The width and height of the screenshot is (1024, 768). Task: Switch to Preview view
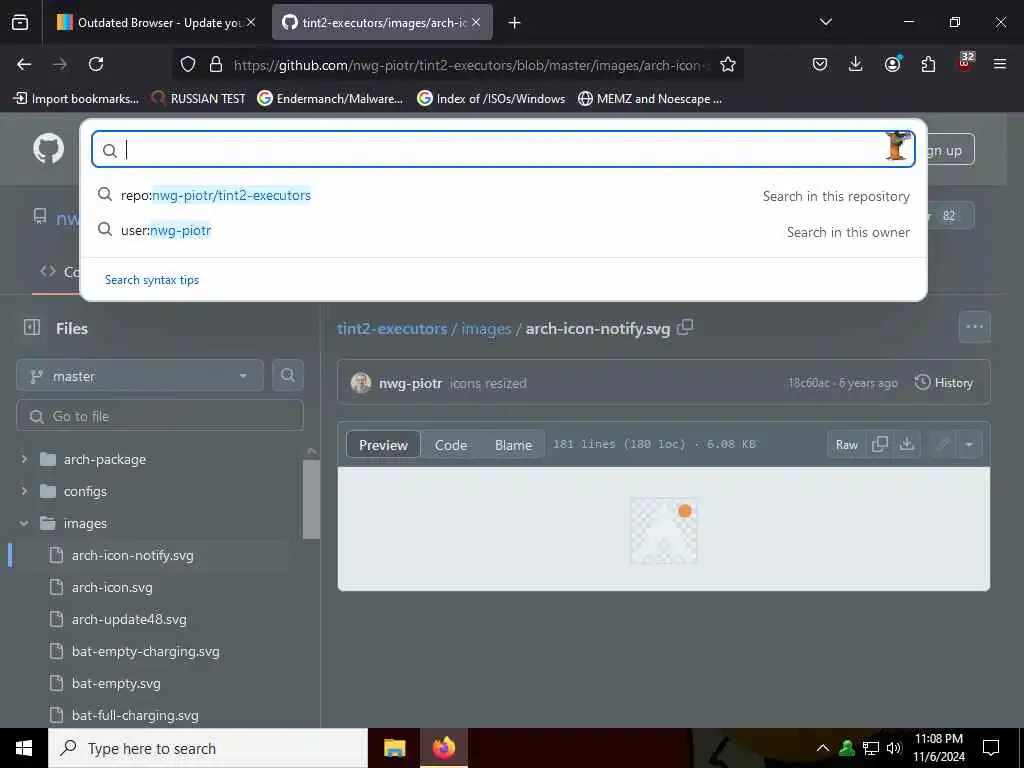pyautogui.click(x=383, y=445)
